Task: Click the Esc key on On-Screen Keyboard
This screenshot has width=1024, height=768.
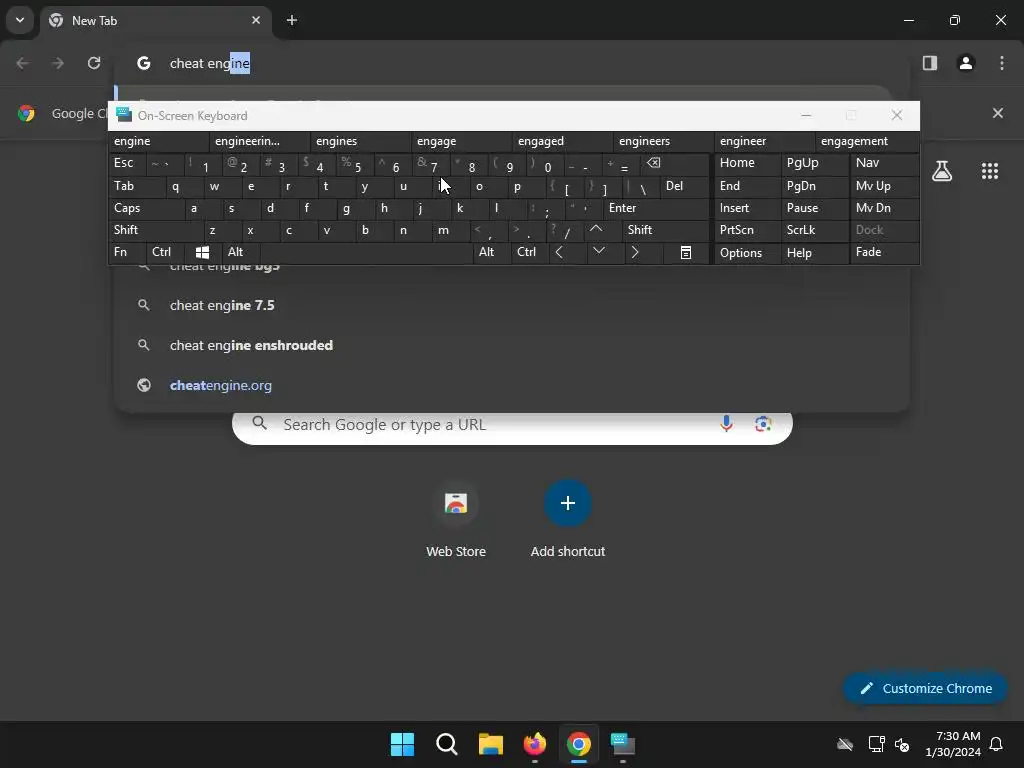Action: [127, 163]
